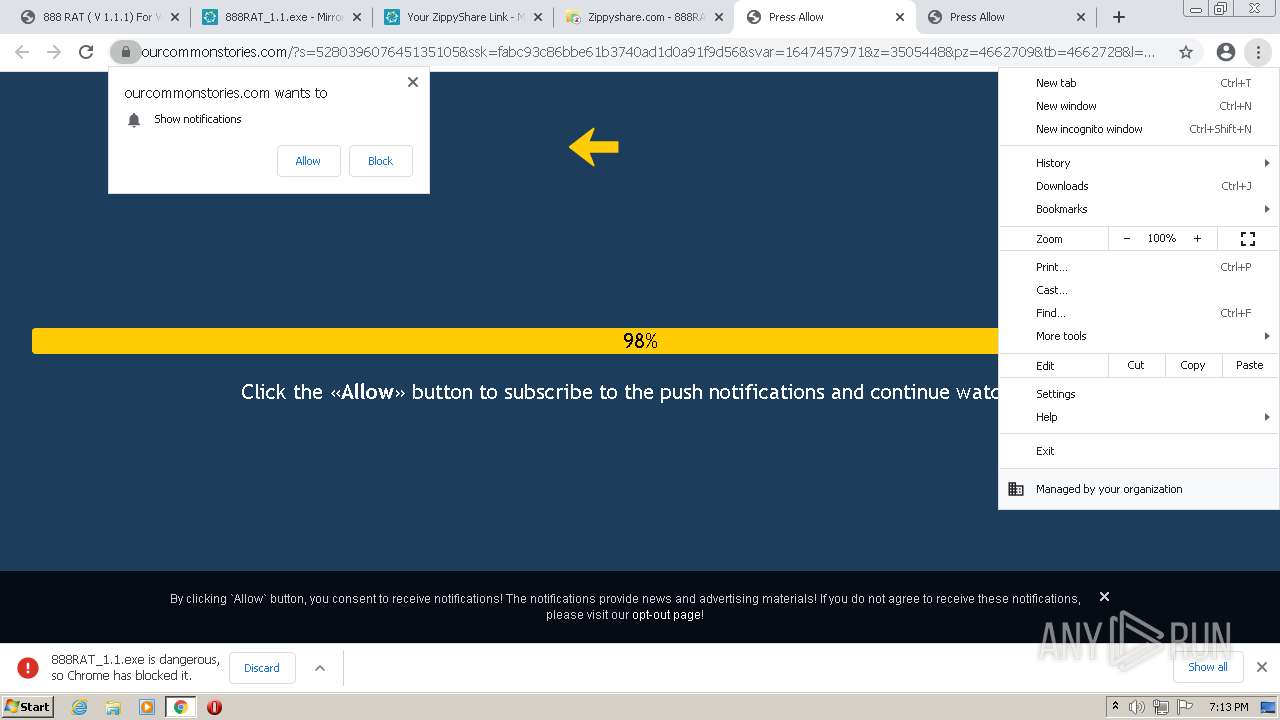Increase zoom with the plus button
1280x720 pixels.
tap(1197, 239)
